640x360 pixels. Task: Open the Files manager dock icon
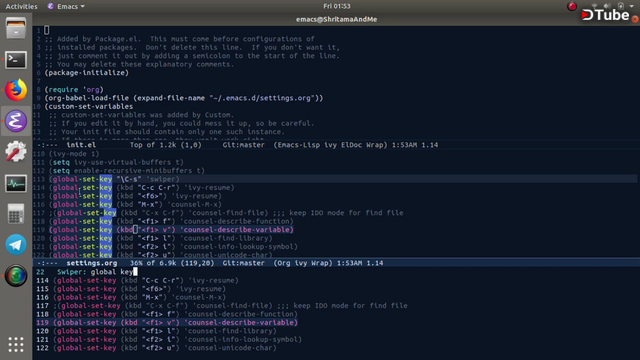pos(16,29)
